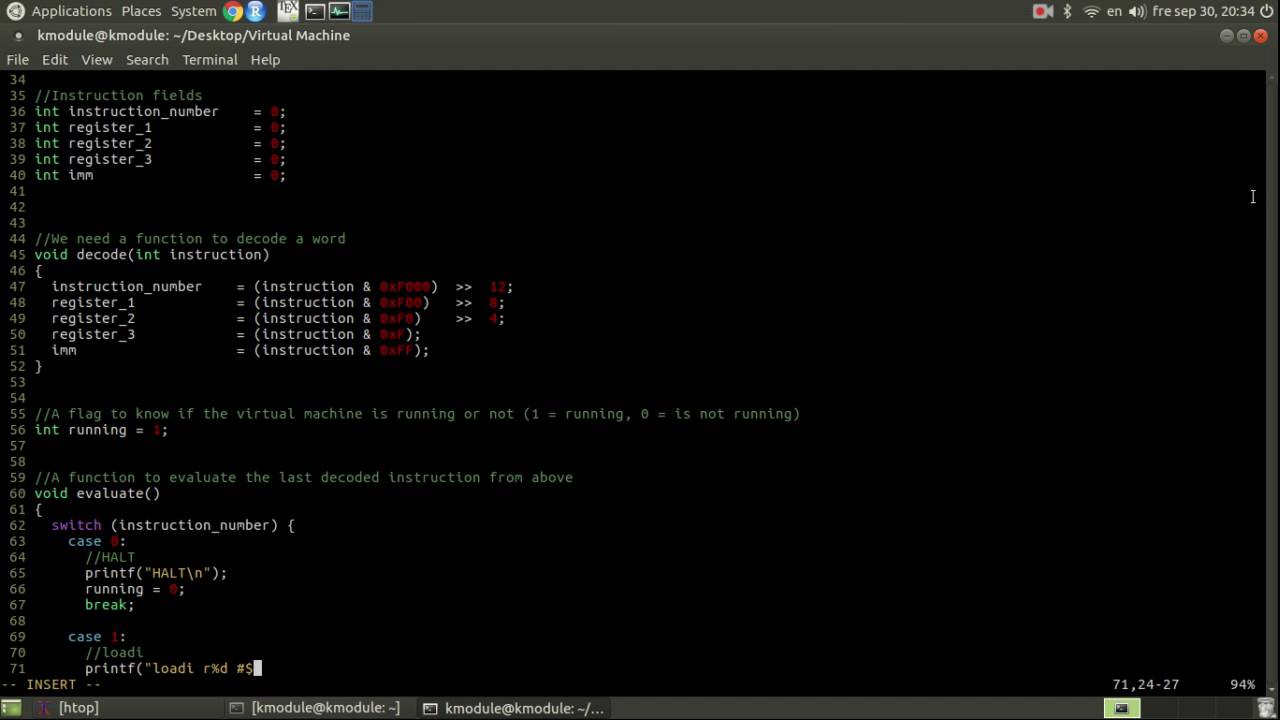The width and height of the screenshot is (1280, 720).
Task: Click the '94%' file position indicator
Action: tap(1242, 685)
